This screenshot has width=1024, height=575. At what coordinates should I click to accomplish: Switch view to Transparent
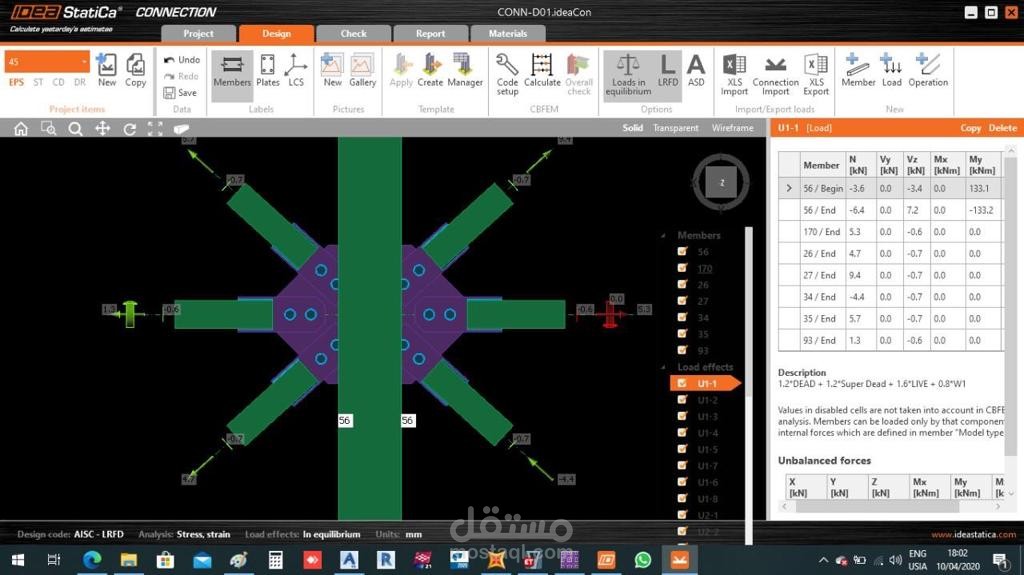point(675,128)
